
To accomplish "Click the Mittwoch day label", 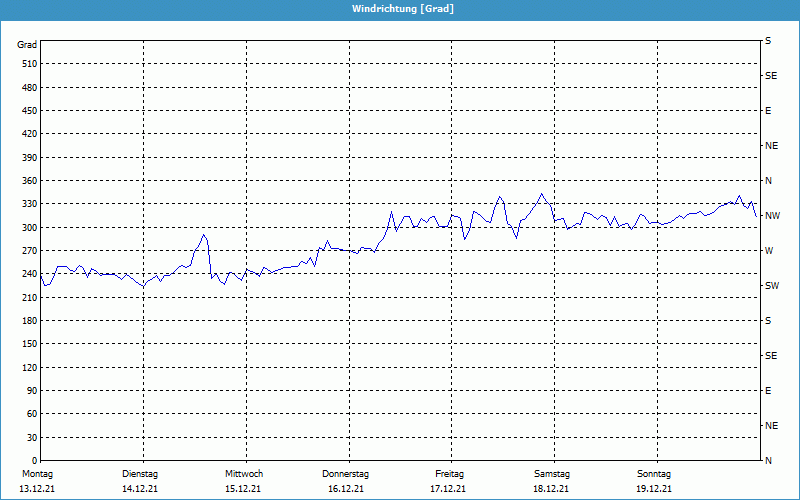I will pos(244,473).
